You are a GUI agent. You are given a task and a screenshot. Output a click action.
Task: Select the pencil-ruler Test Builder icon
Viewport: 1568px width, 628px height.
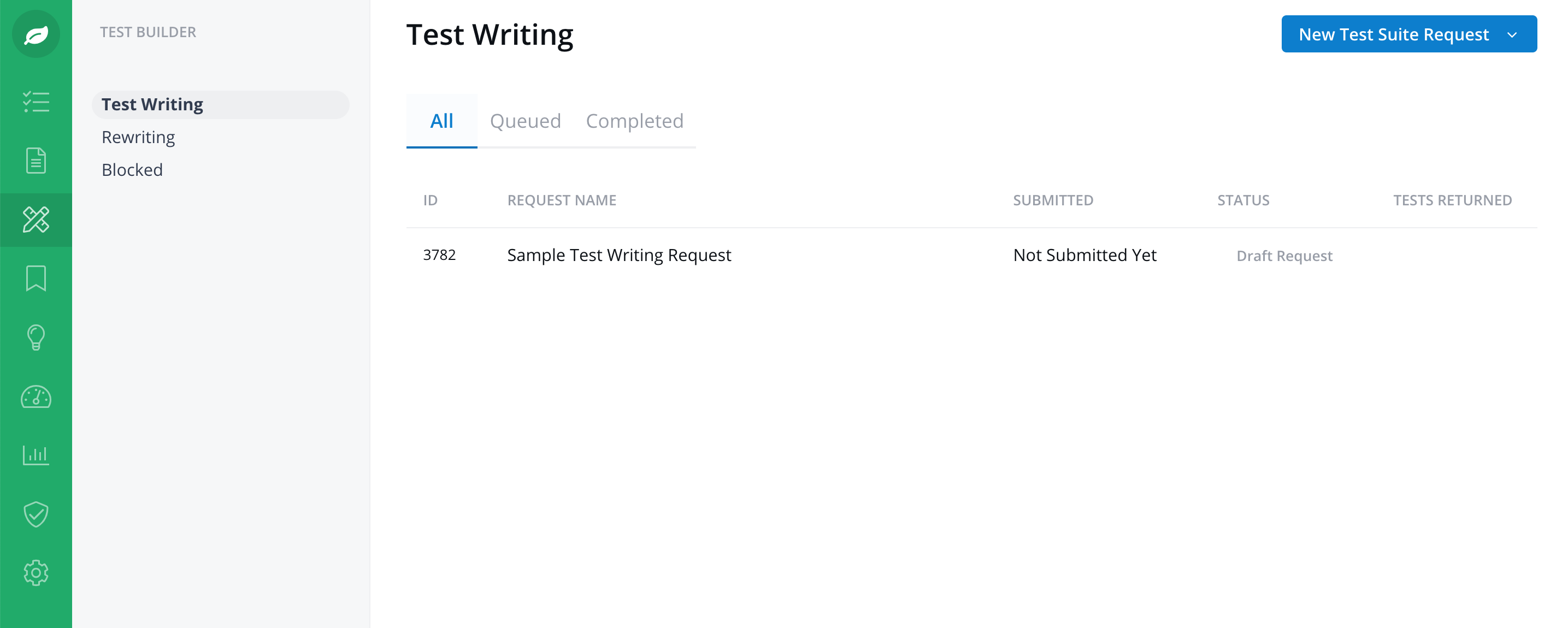coord(36,220)
